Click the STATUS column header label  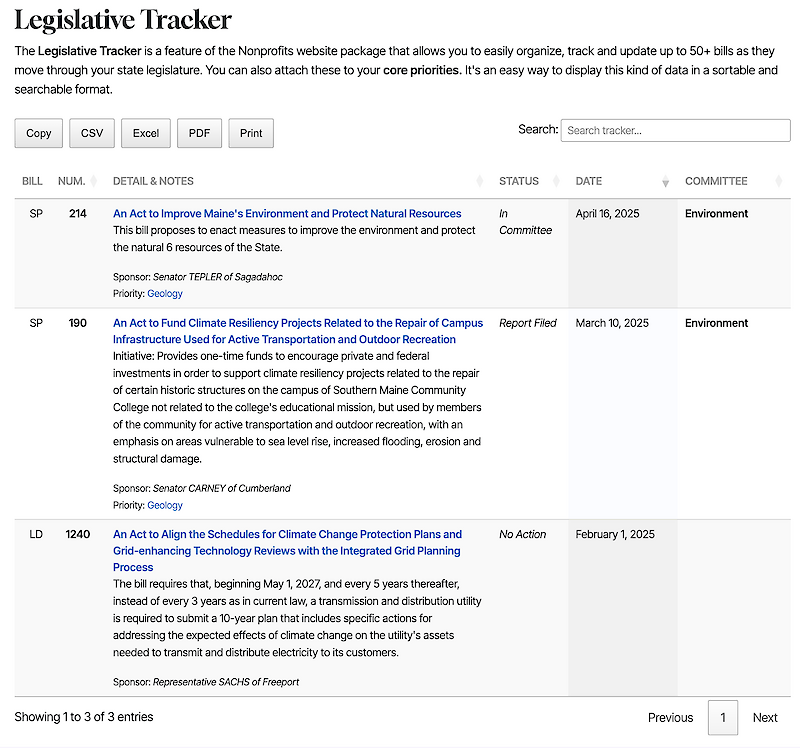(519, 181)
